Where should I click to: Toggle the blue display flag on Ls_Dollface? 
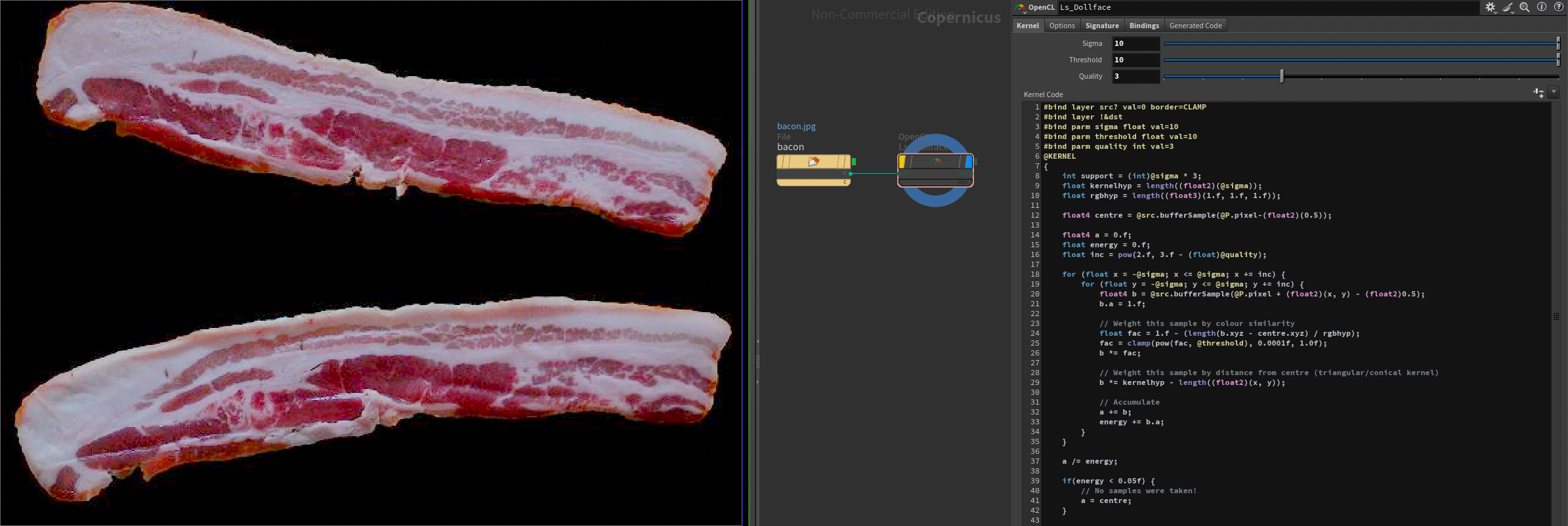tap(968, 161)
